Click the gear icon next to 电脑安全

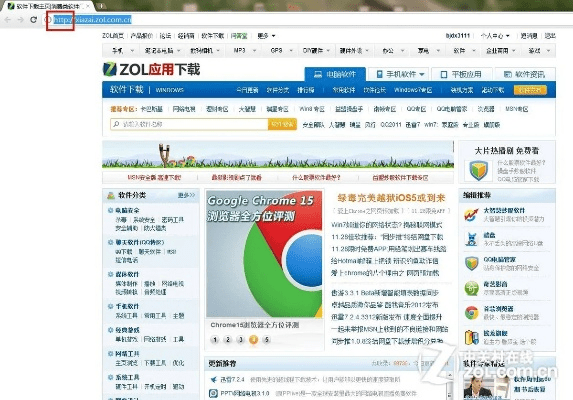click(110, 210)
